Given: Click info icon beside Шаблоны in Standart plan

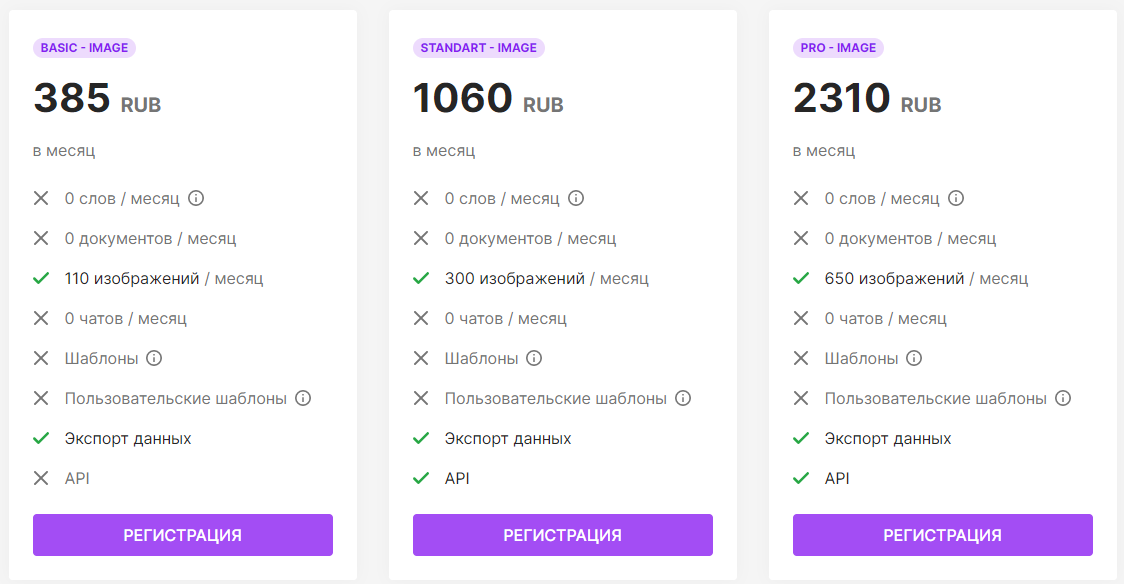Looking at the screenshot, I should 535,358.
